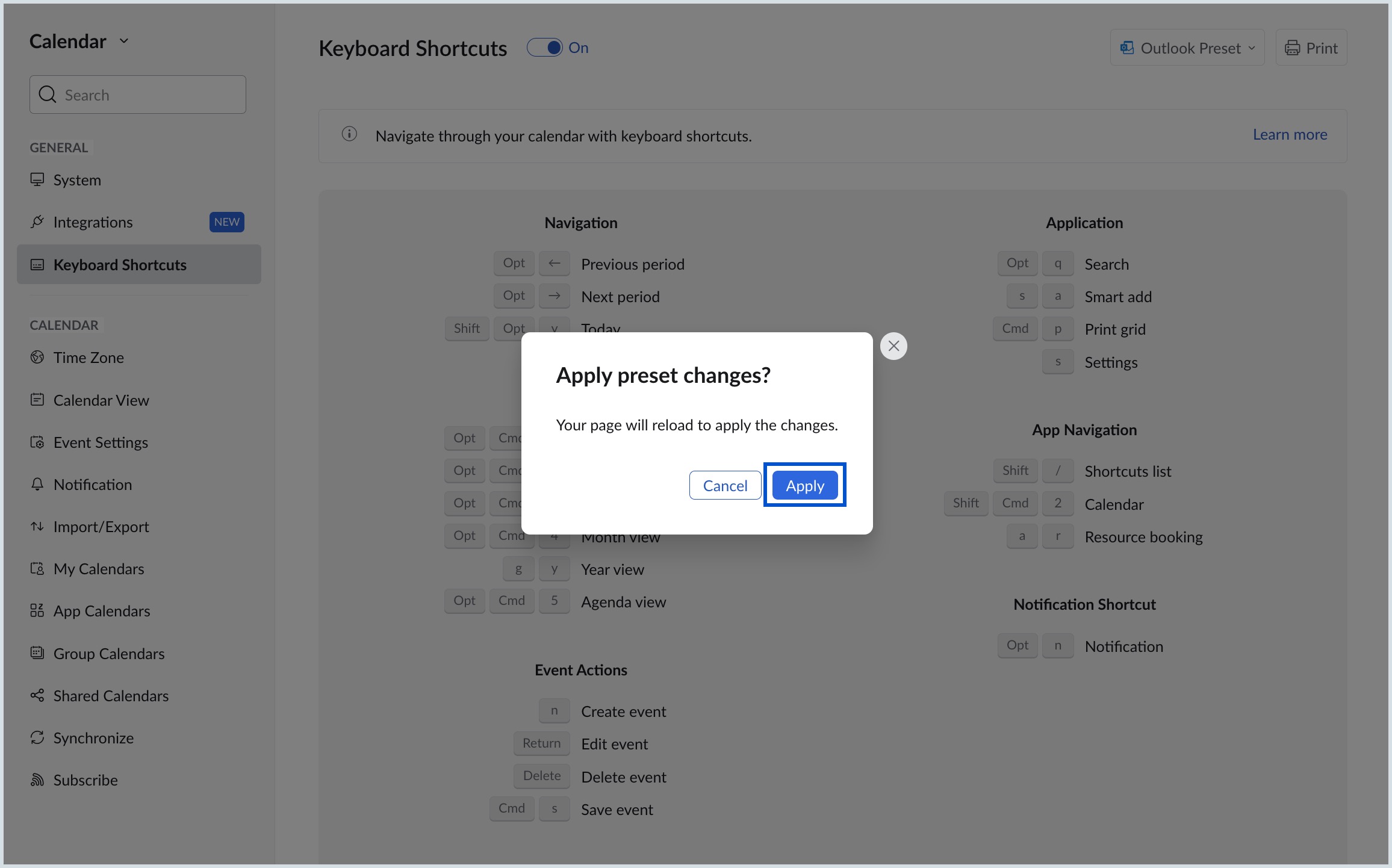Image resolution: width=1392 pixels, height=868 pixels.
Task: Expand the Calendar dropdown at top left
Action: (x=123, y=41)
